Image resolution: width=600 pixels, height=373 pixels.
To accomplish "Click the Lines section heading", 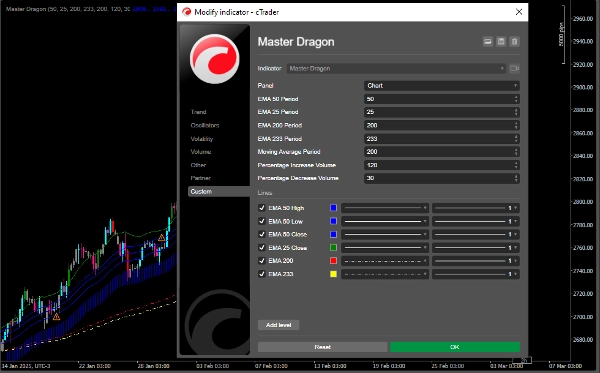I will (265, 193).
